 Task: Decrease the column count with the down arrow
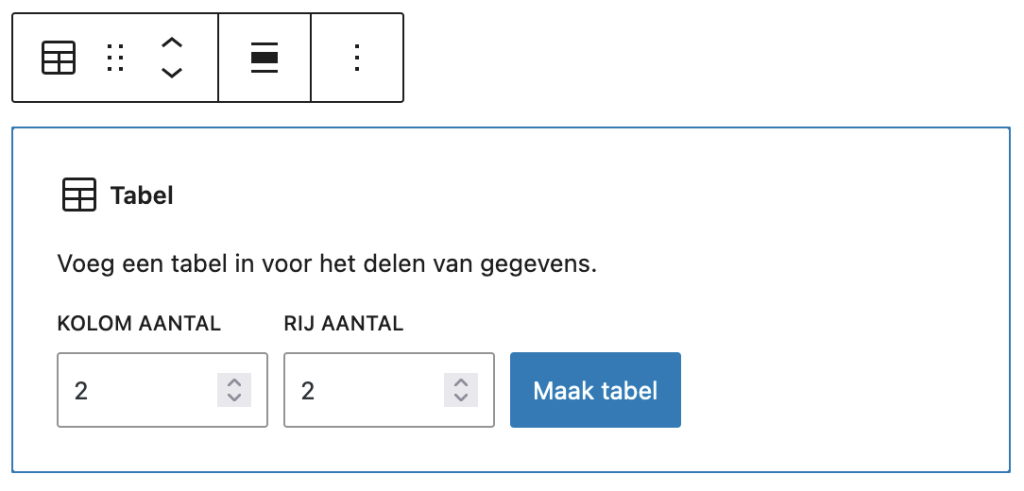tap(234, 398)
